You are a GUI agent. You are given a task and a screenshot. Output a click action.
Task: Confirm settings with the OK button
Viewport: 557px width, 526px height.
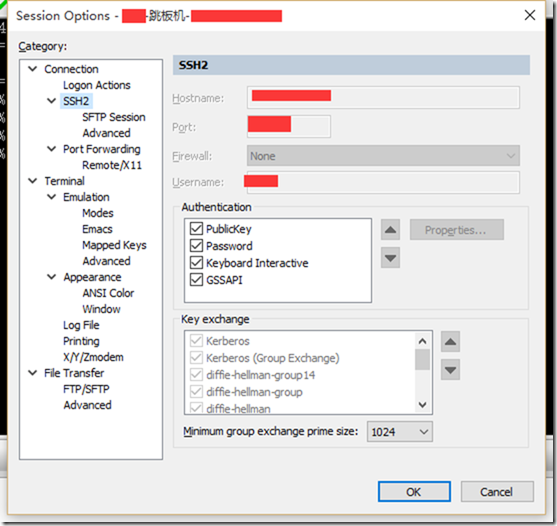pos(414,492)
